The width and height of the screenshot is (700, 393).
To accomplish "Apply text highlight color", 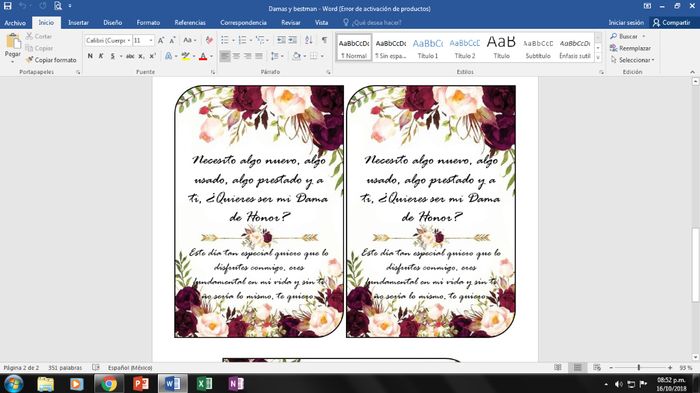I will click(186, 56).
